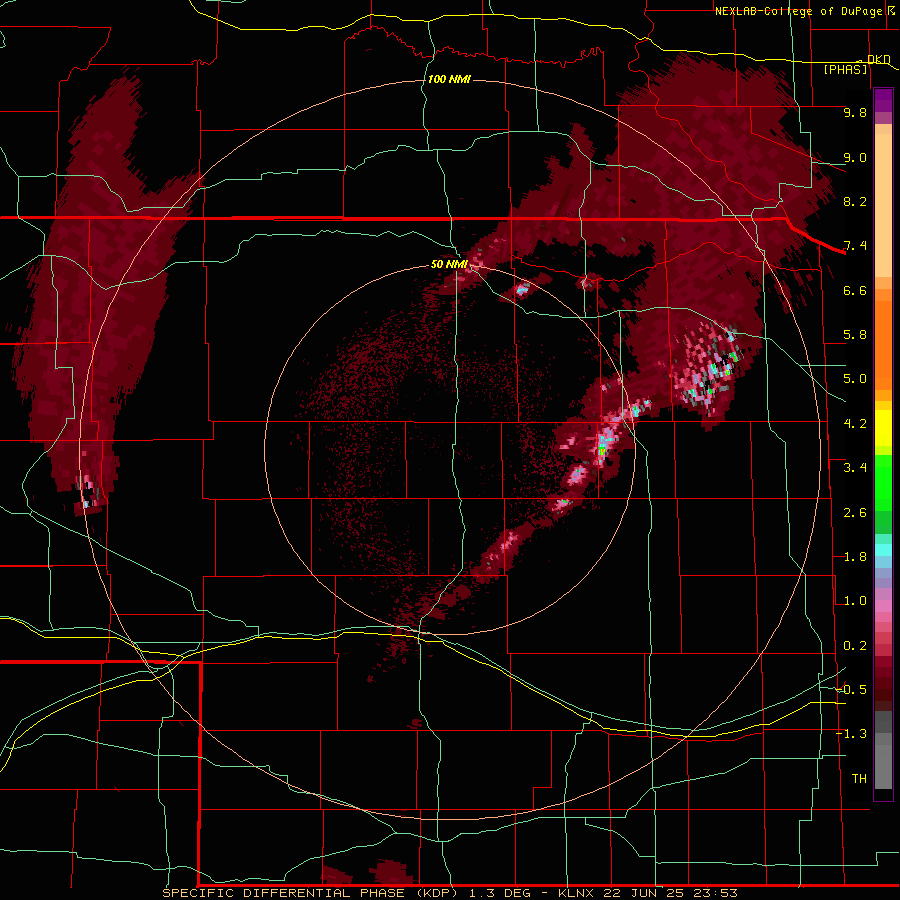Select the 8.2 scale value
Viewport: 900px width, 900px height.
(855, 201)
